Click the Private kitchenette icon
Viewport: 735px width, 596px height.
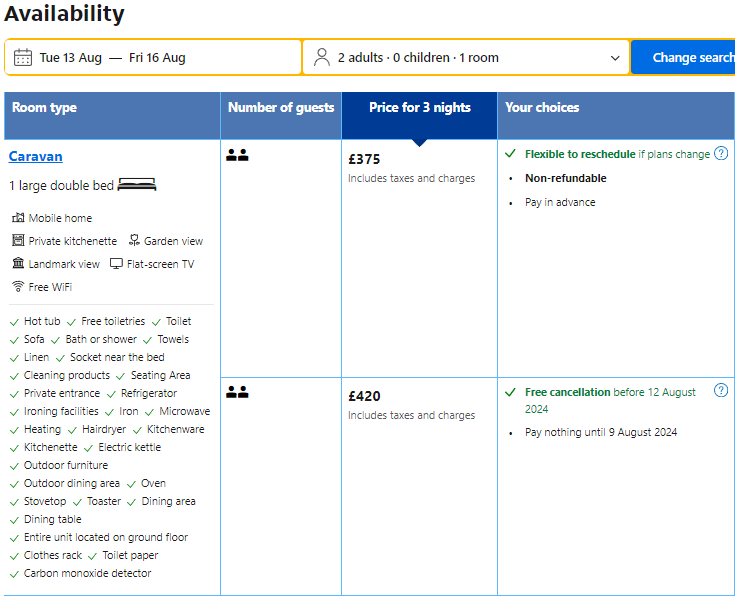tap(18, 241)
